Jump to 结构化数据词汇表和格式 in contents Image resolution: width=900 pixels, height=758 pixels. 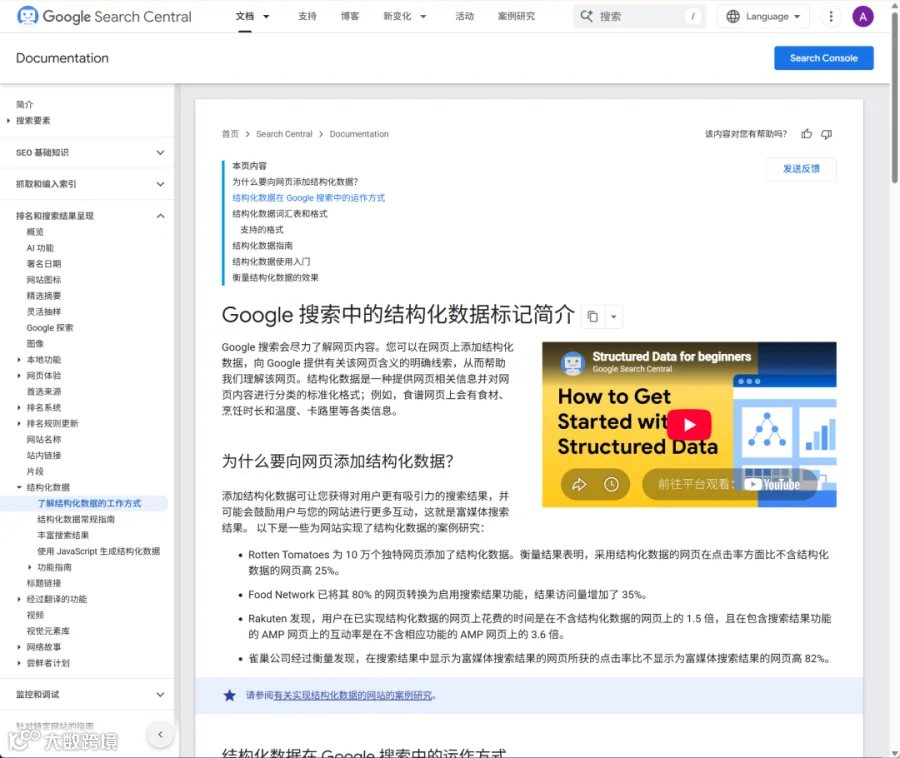tap(280, 214)
